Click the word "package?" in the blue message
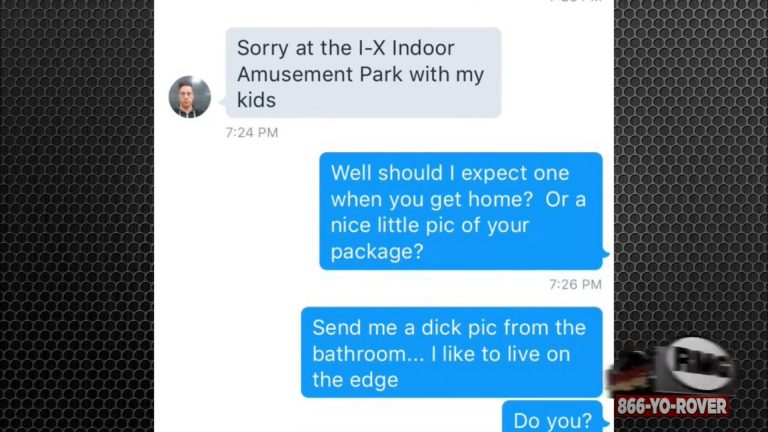Image resolution: width=768 pixels, height=432 pixels. (x=377, y=252)
